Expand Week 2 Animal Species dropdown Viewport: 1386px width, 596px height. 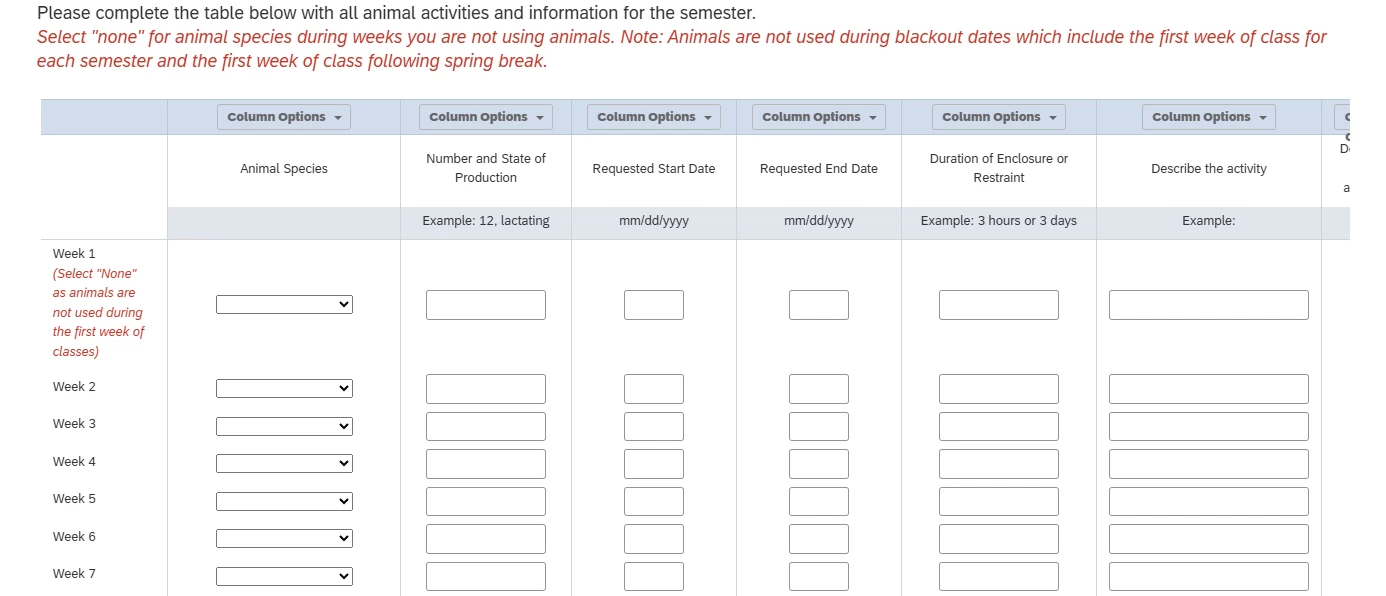click(x=285, y=388)
